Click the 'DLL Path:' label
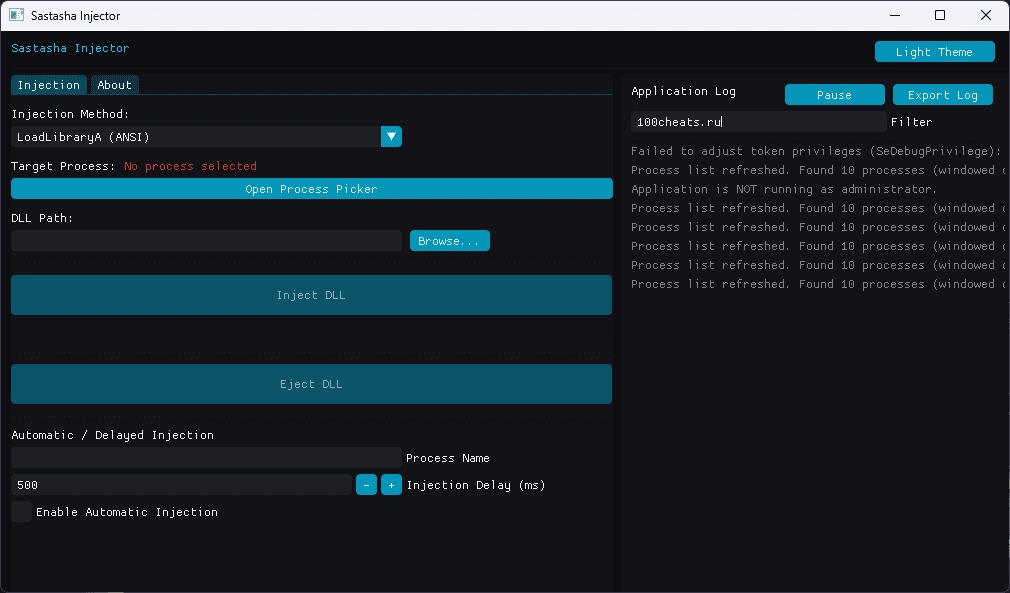The height and width of the screenshot is (593, 1010). pyautogui.click(x=42, y=218)
